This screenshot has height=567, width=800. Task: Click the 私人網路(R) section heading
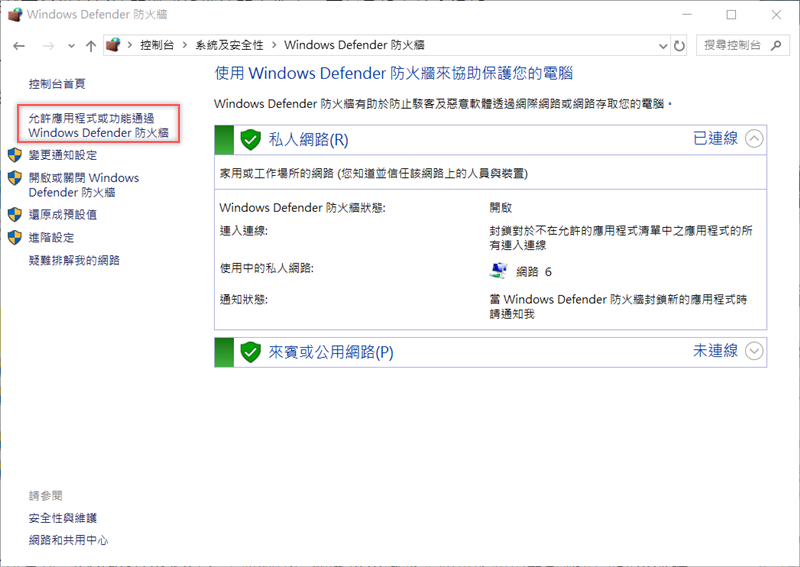[x=309, y=139]
